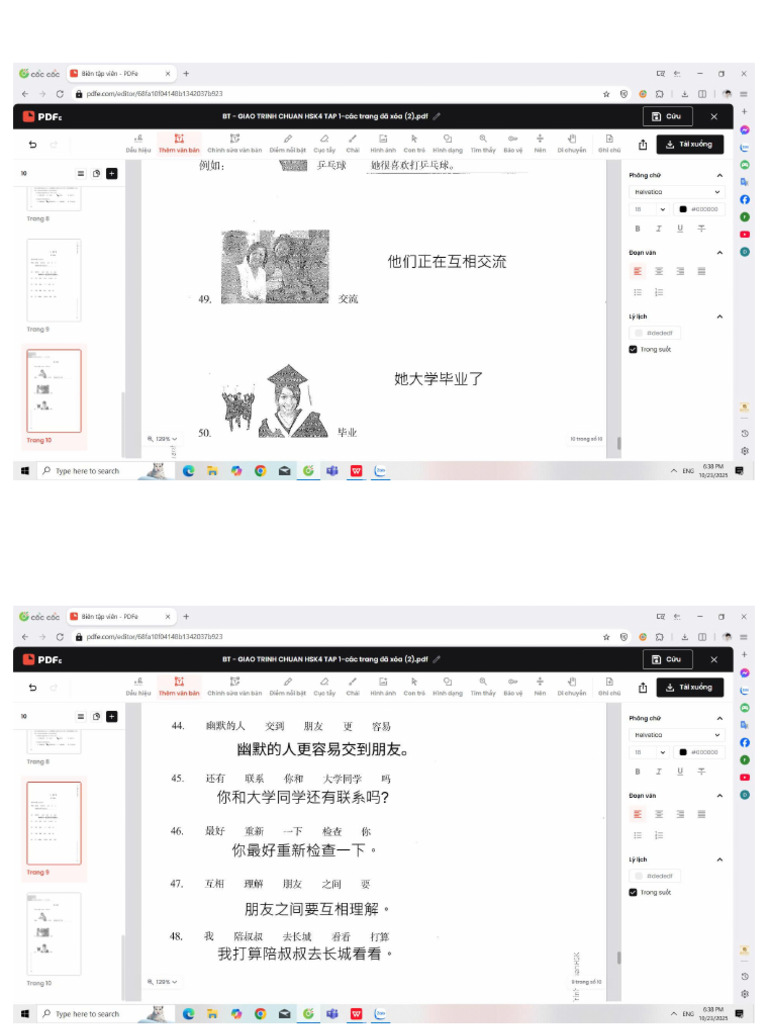Viewport: 768px width, 1024px height.
Task: Select Ghi chú note tool in question-49 window
Action: [x=609, y=143]
